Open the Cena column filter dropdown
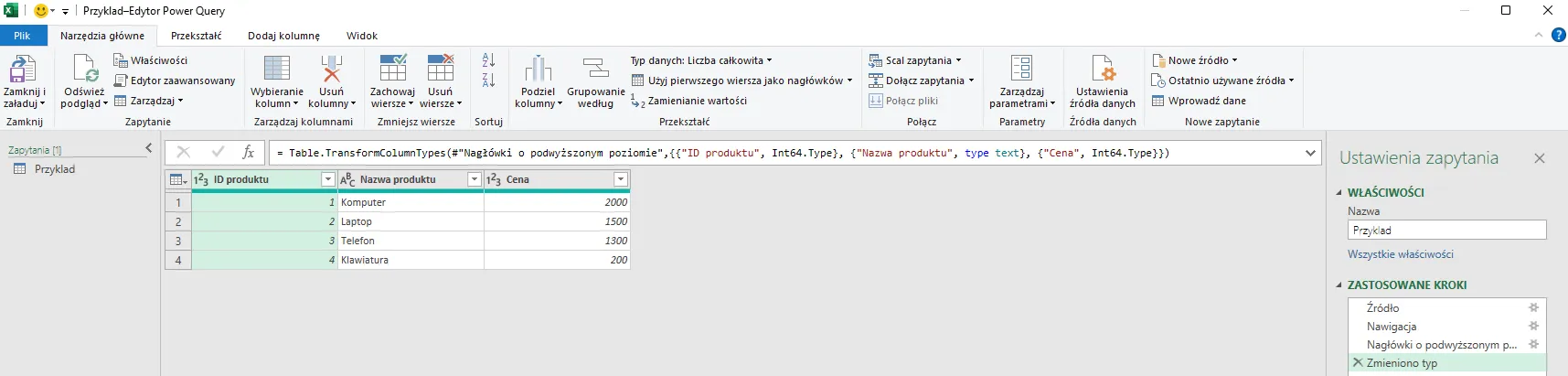The image size is (1568, 376). pos(621,179)
